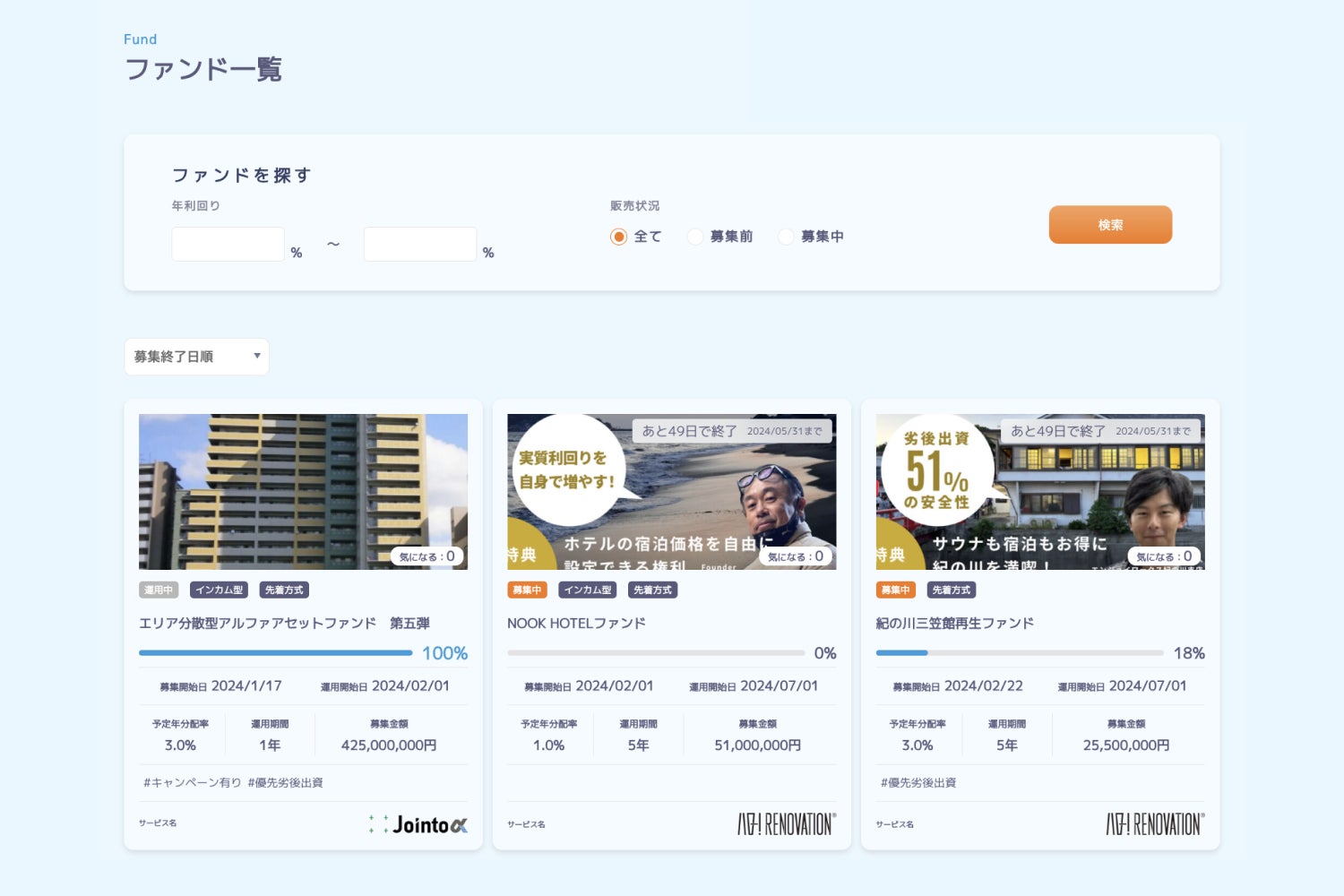Focus the minimum 年利回り input field
The height and width of the screenshot is (896, 1344).
point(228,244)
